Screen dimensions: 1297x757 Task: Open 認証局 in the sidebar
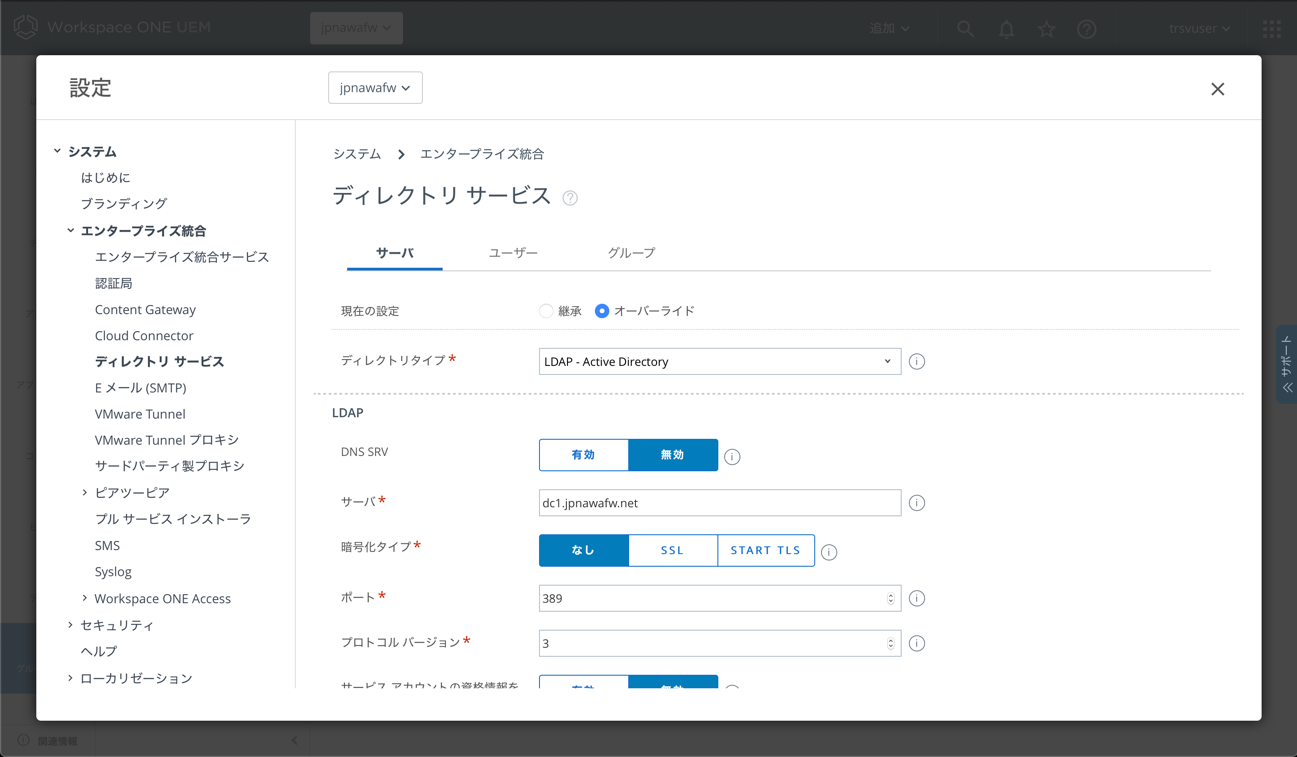click(113, 283)
